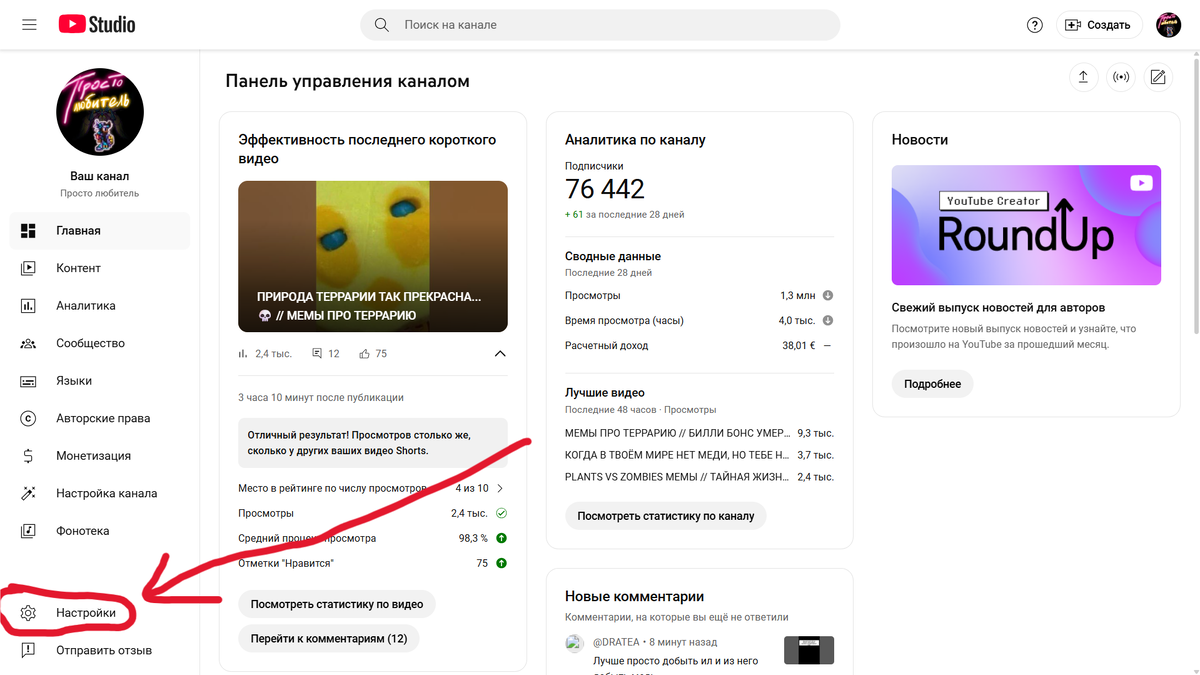Click the Настройки gear icon

28,613
